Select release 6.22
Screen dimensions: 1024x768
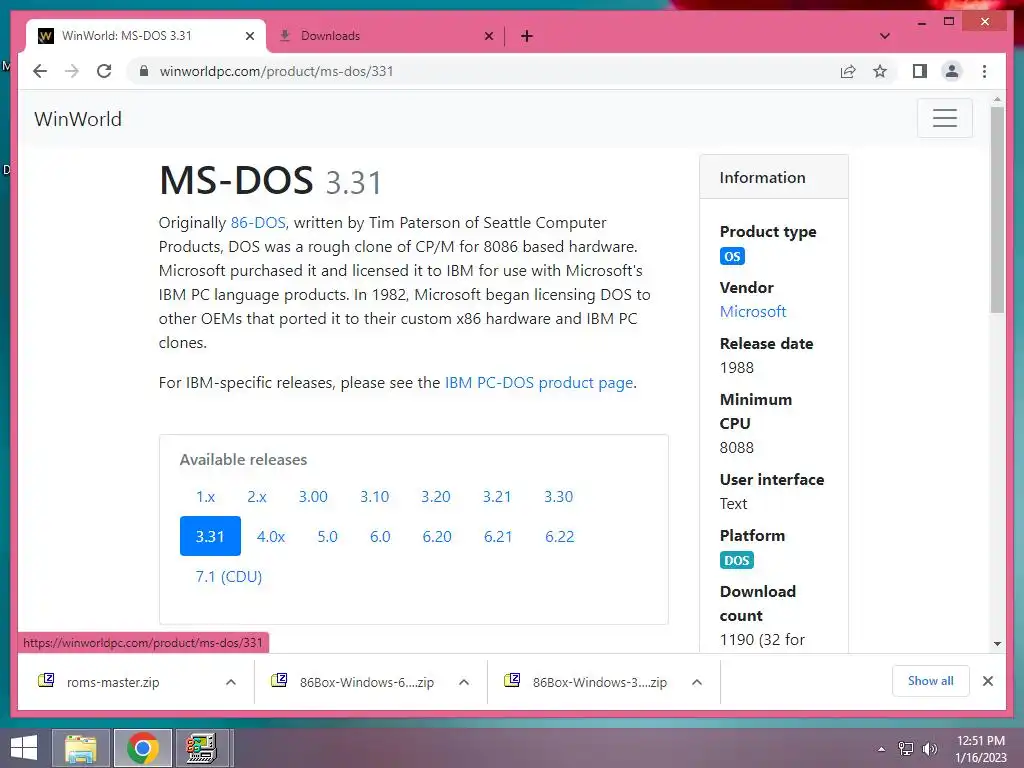[560, 536]
